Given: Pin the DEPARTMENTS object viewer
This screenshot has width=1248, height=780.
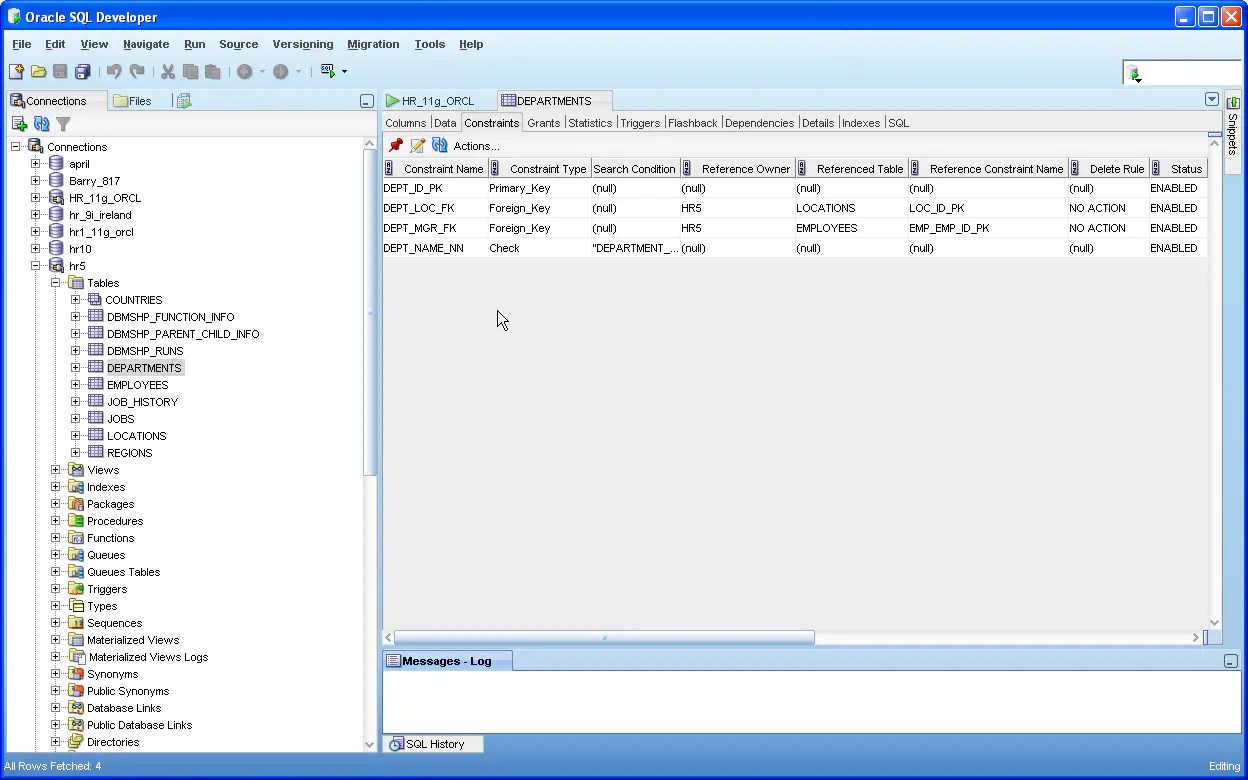Looking at the screenshot, I should (395, 145).
